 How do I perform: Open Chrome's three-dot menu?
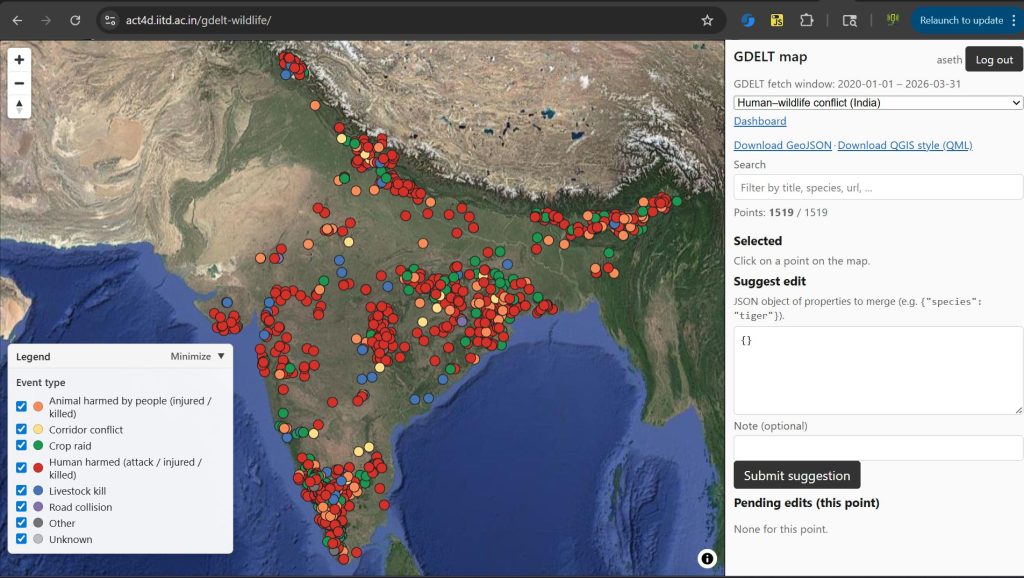point(1014,20)
